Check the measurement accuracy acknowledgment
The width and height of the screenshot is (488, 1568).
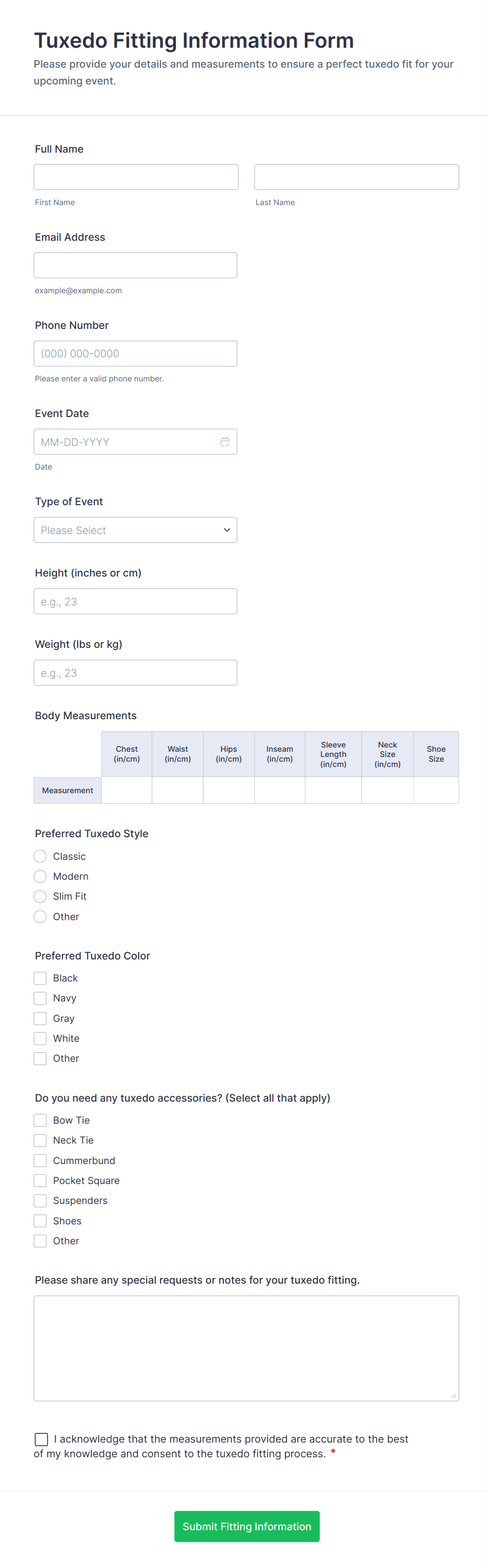click(x=41, y=1439)
